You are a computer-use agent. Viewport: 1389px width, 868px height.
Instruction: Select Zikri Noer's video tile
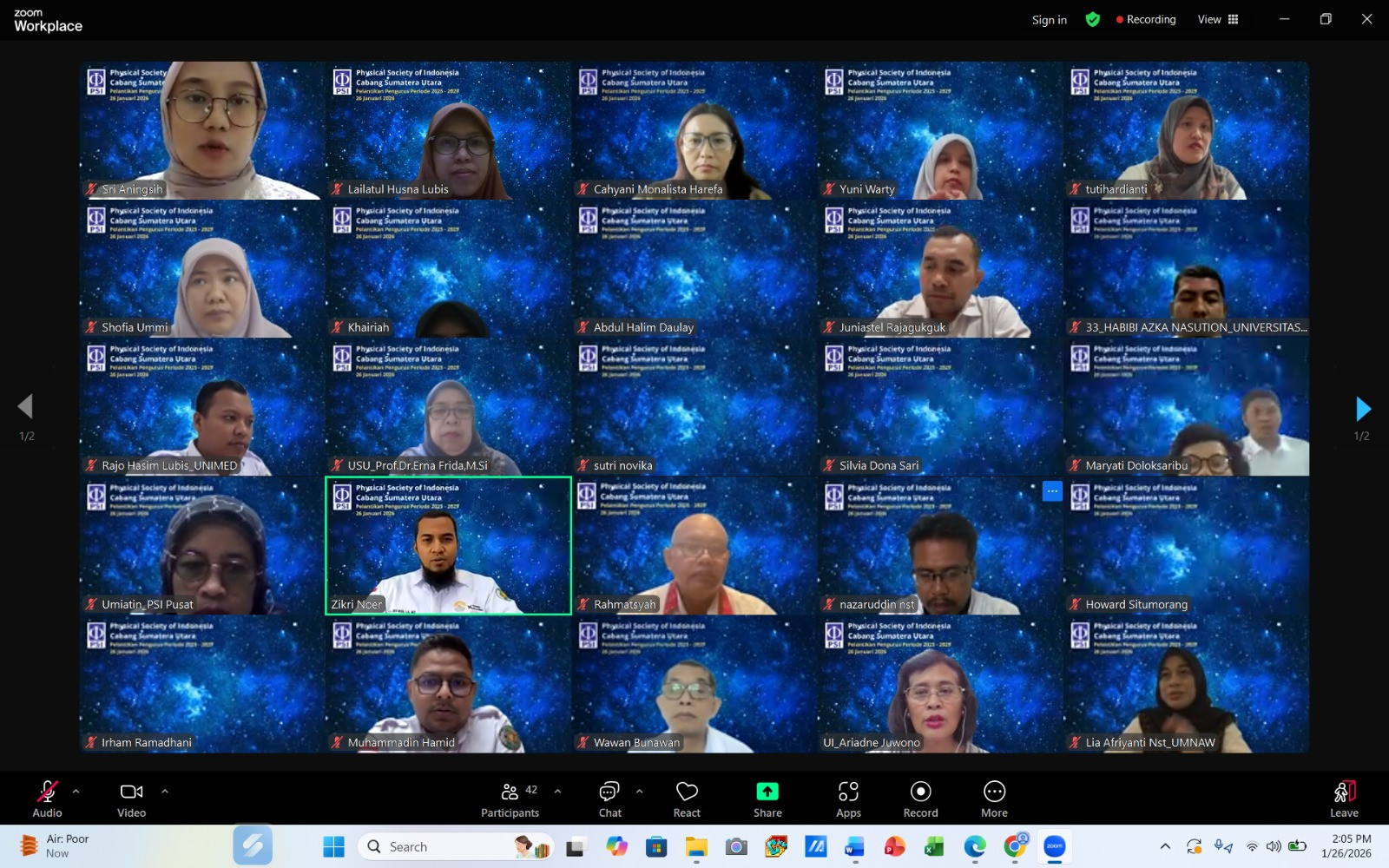coord(448,545)
